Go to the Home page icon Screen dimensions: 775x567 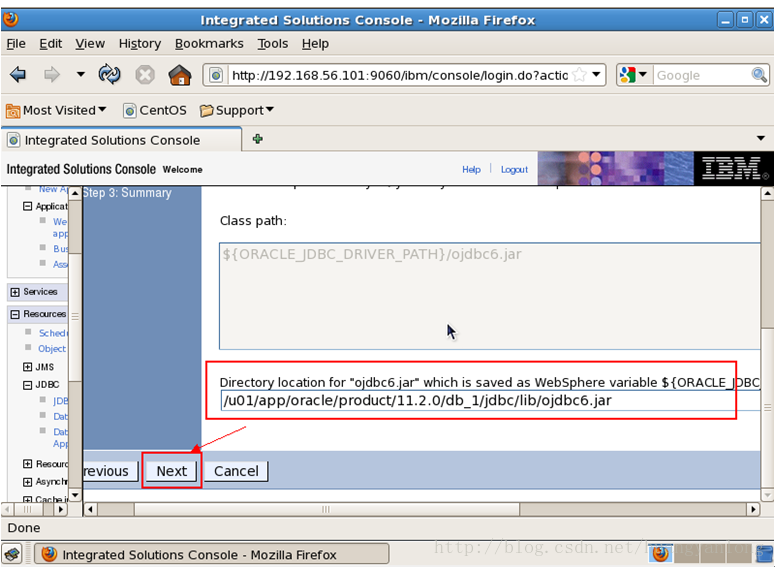coord(179,75)
